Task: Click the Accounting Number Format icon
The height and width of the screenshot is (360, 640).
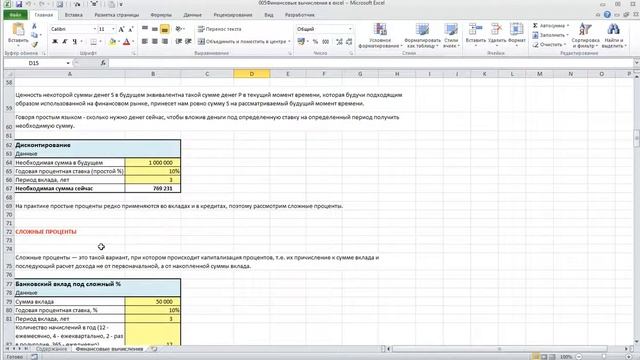Action: click(301, 42)
